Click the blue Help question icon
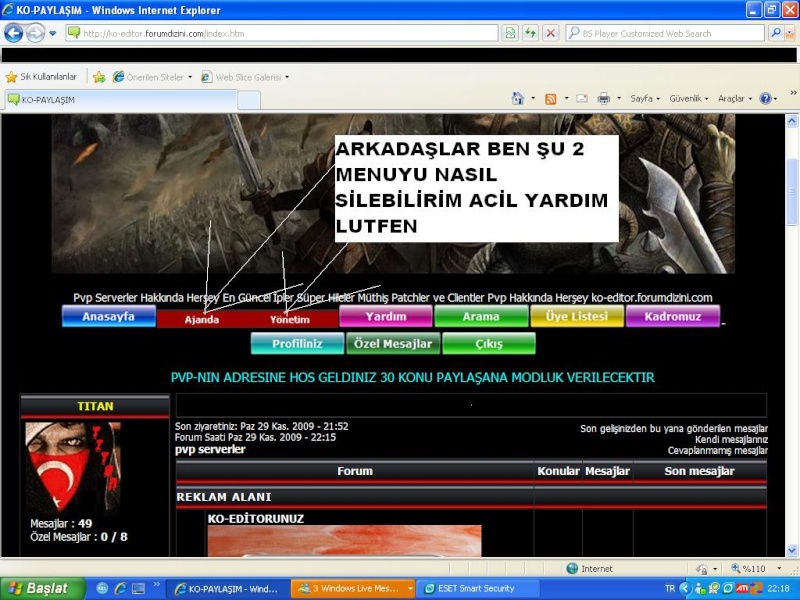800x600 pixels. tap(766, 98)
